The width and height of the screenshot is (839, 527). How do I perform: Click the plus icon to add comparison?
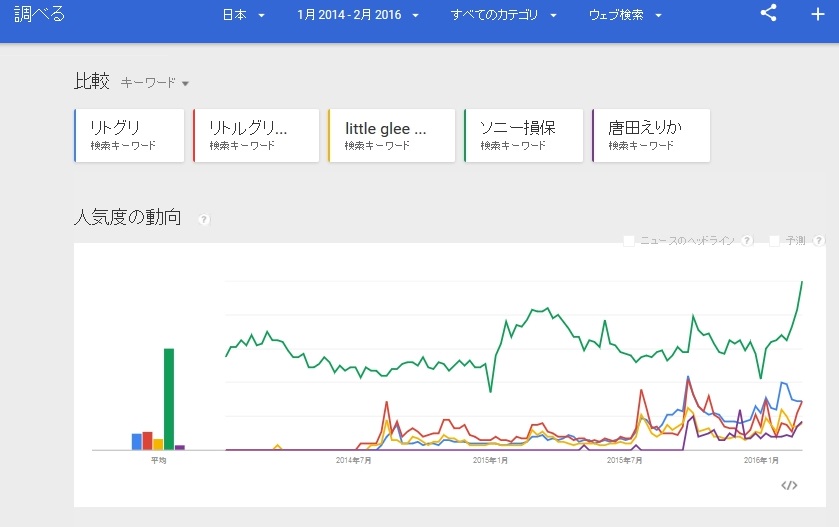(x=817, y=14)
